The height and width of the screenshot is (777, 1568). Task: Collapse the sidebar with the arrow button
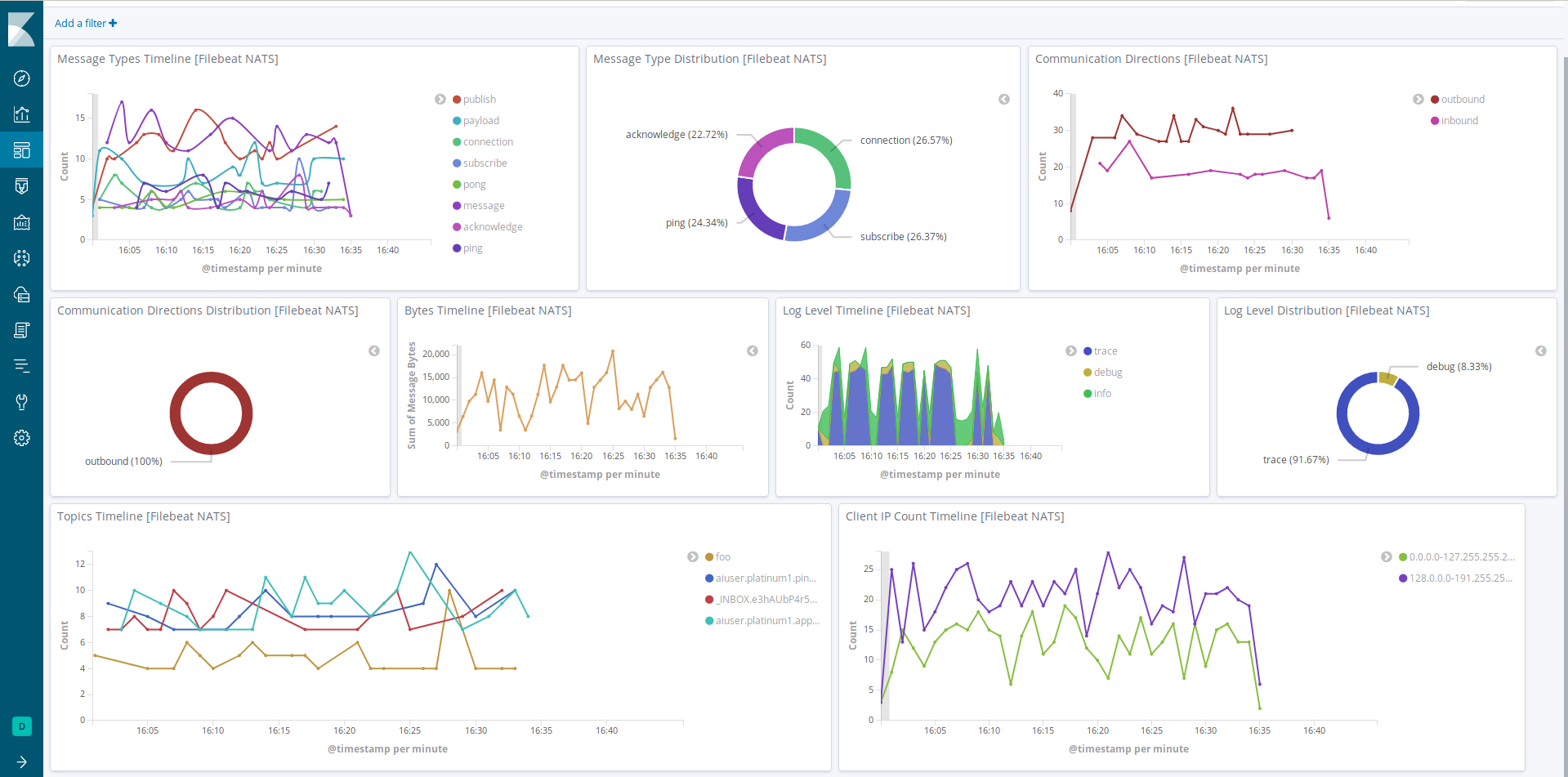tap(21, 763)
